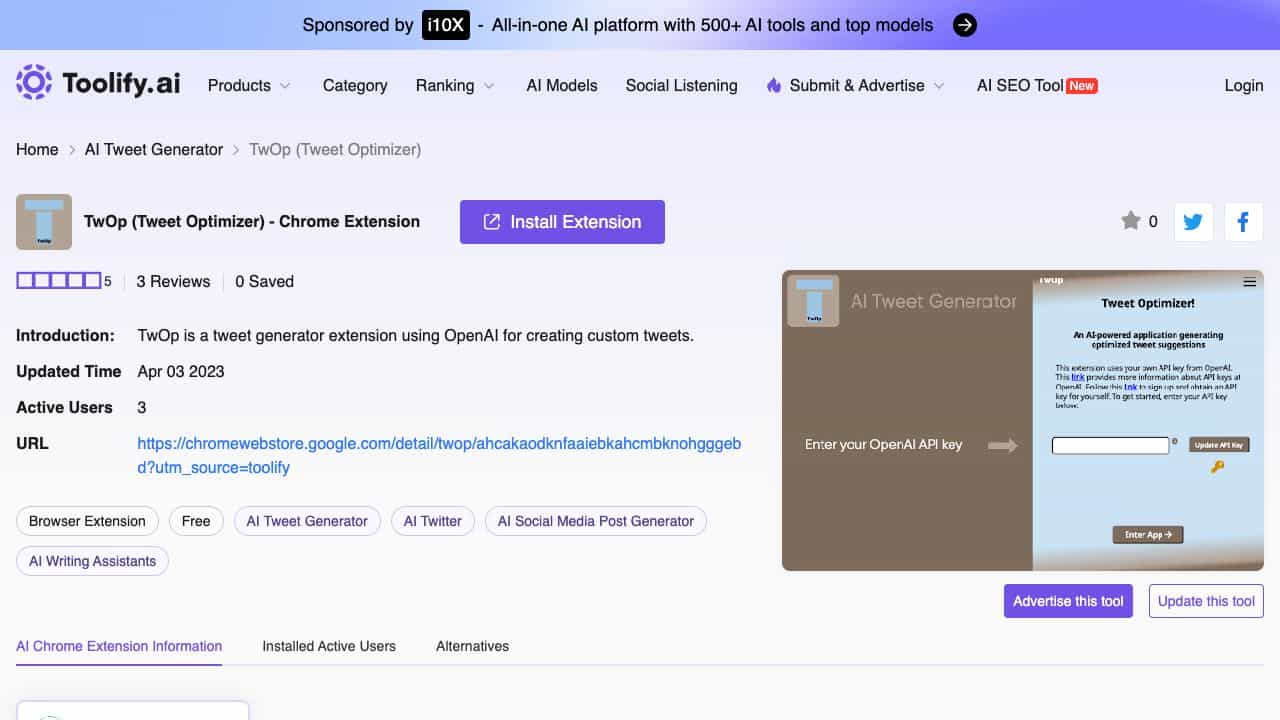Click the i10X sponsor logo
1280x720 pixels.
click(x=446, y=25)
